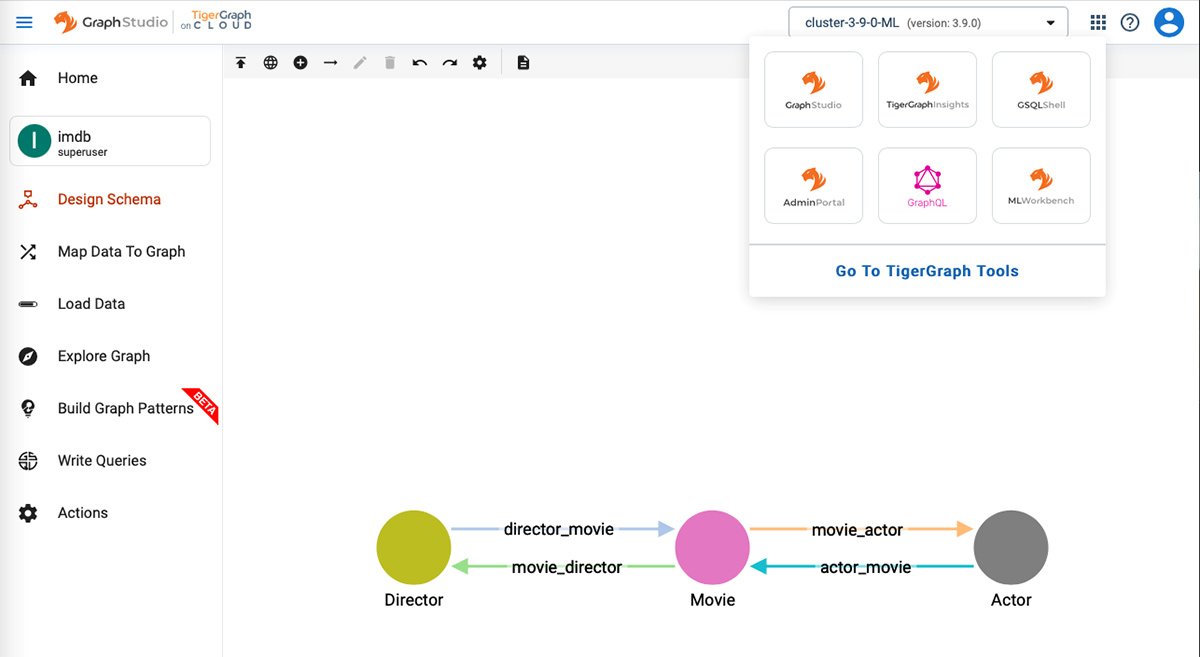Select the add edge type arrow icon
1200x657 pixels.
330,61
